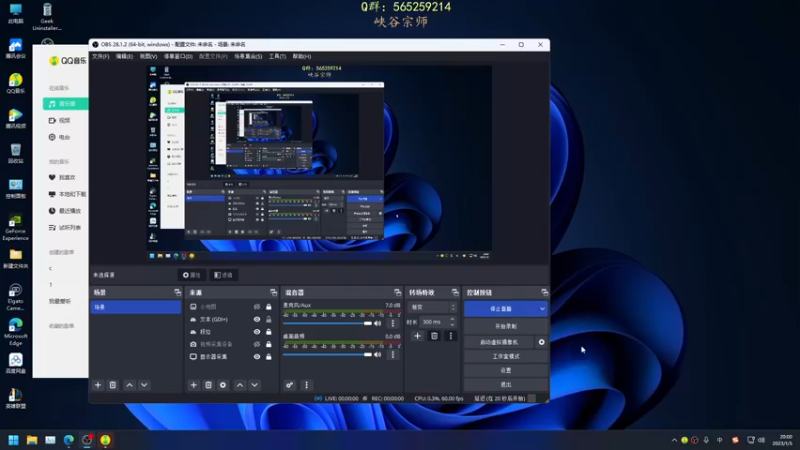The height and width of the screenshot is (450, 800).
Task: Open advanced audio properties gears in mixer
Action: coord(289,385)
